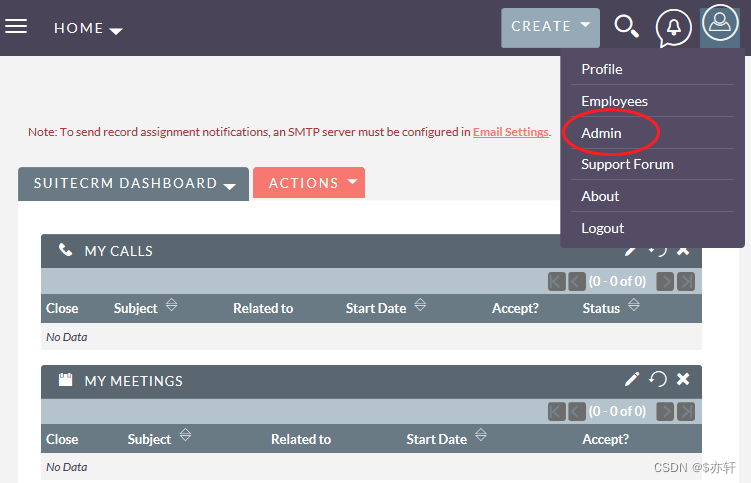Click Related to header in My Meetings

click(x=301, y=439)
